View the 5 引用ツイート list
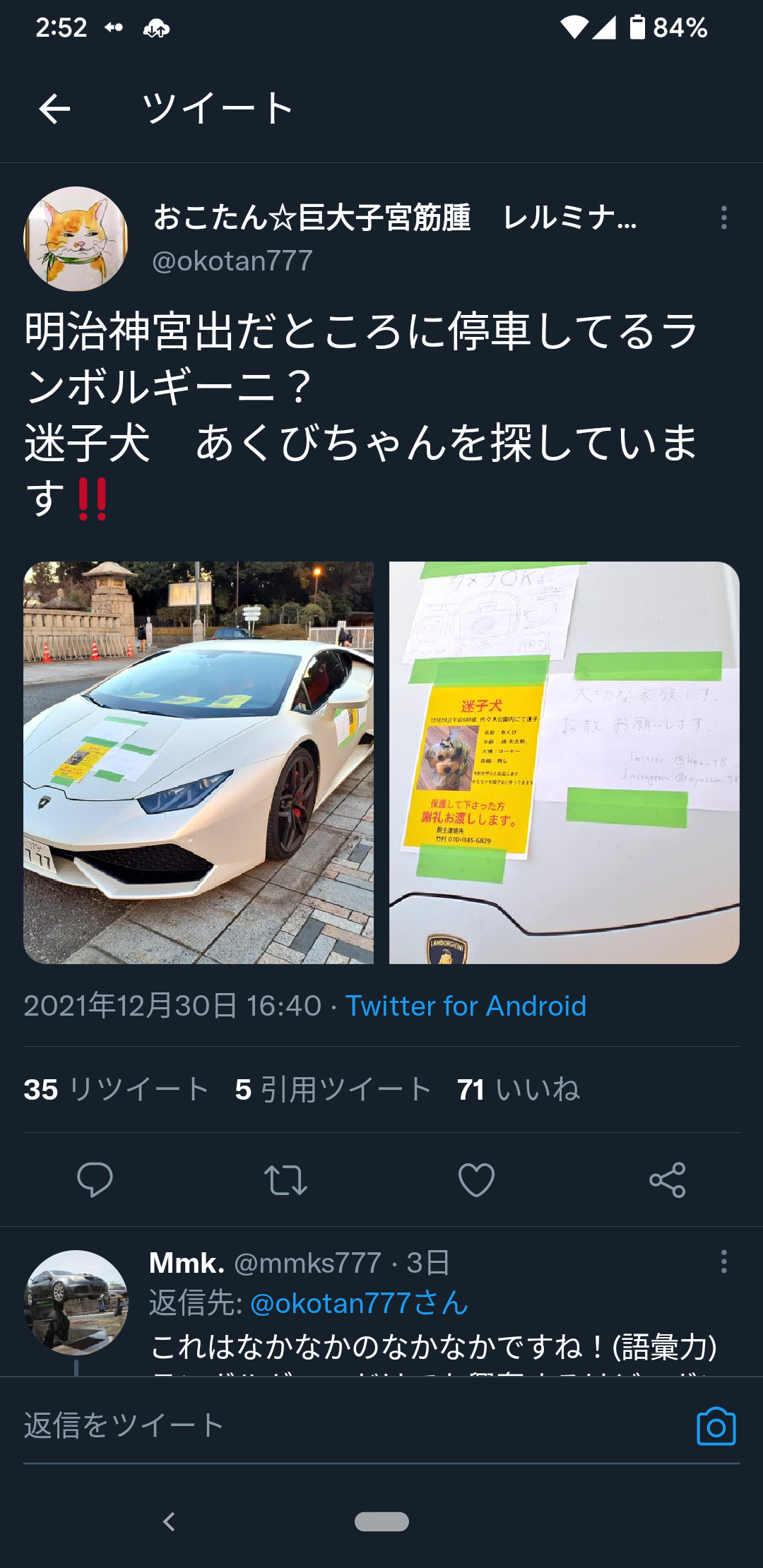Image resolution: width=763 pixels, height=1568 pixels. click(333, 1089)
